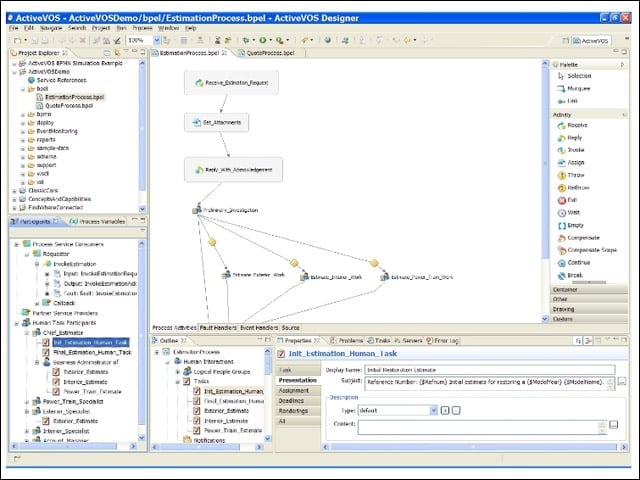Expand the deploy folder in Project Explorer

(23, 123)
